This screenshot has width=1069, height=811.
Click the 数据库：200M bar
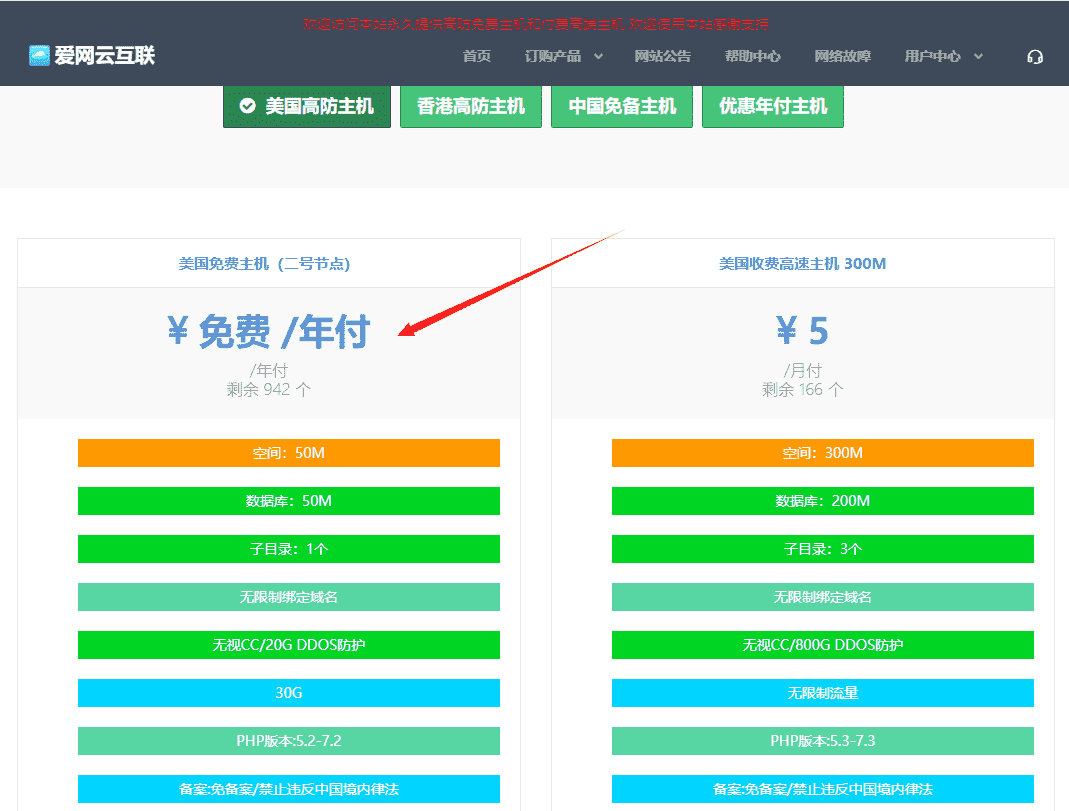click(822, 501)
